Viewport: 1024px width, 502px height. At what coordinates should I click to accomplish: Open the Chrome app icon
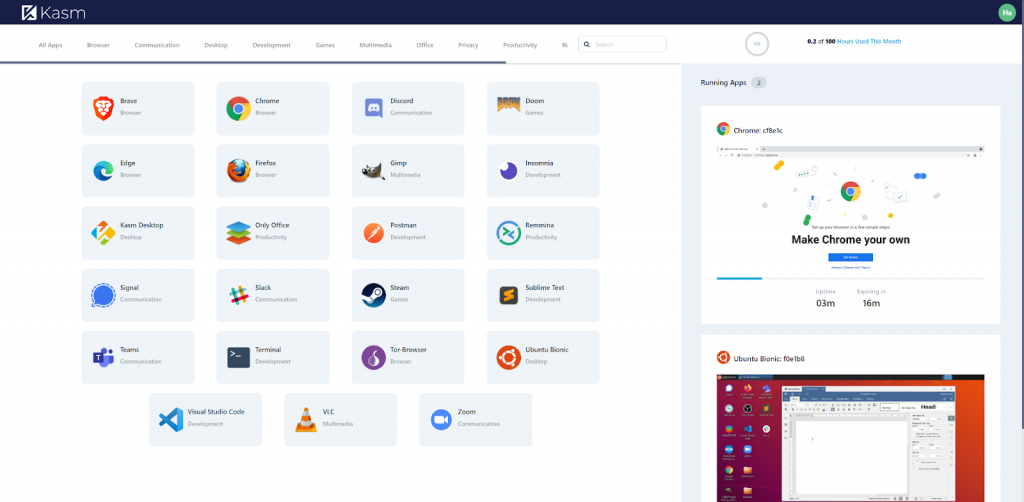pyautogui.click(x=238, y=108)
